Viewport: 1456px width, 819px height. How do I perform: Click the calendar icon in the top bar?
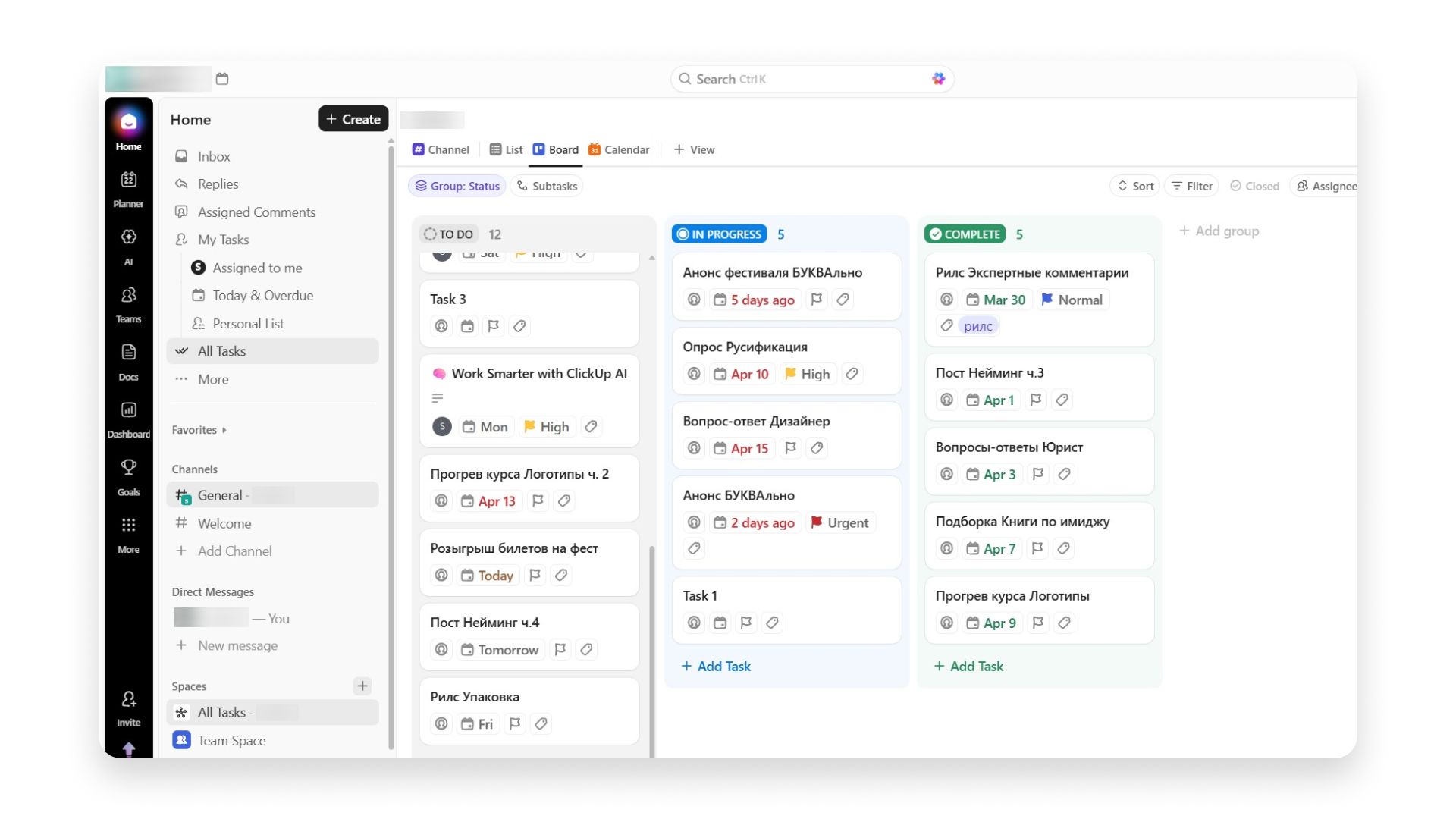tap(222, 79)
